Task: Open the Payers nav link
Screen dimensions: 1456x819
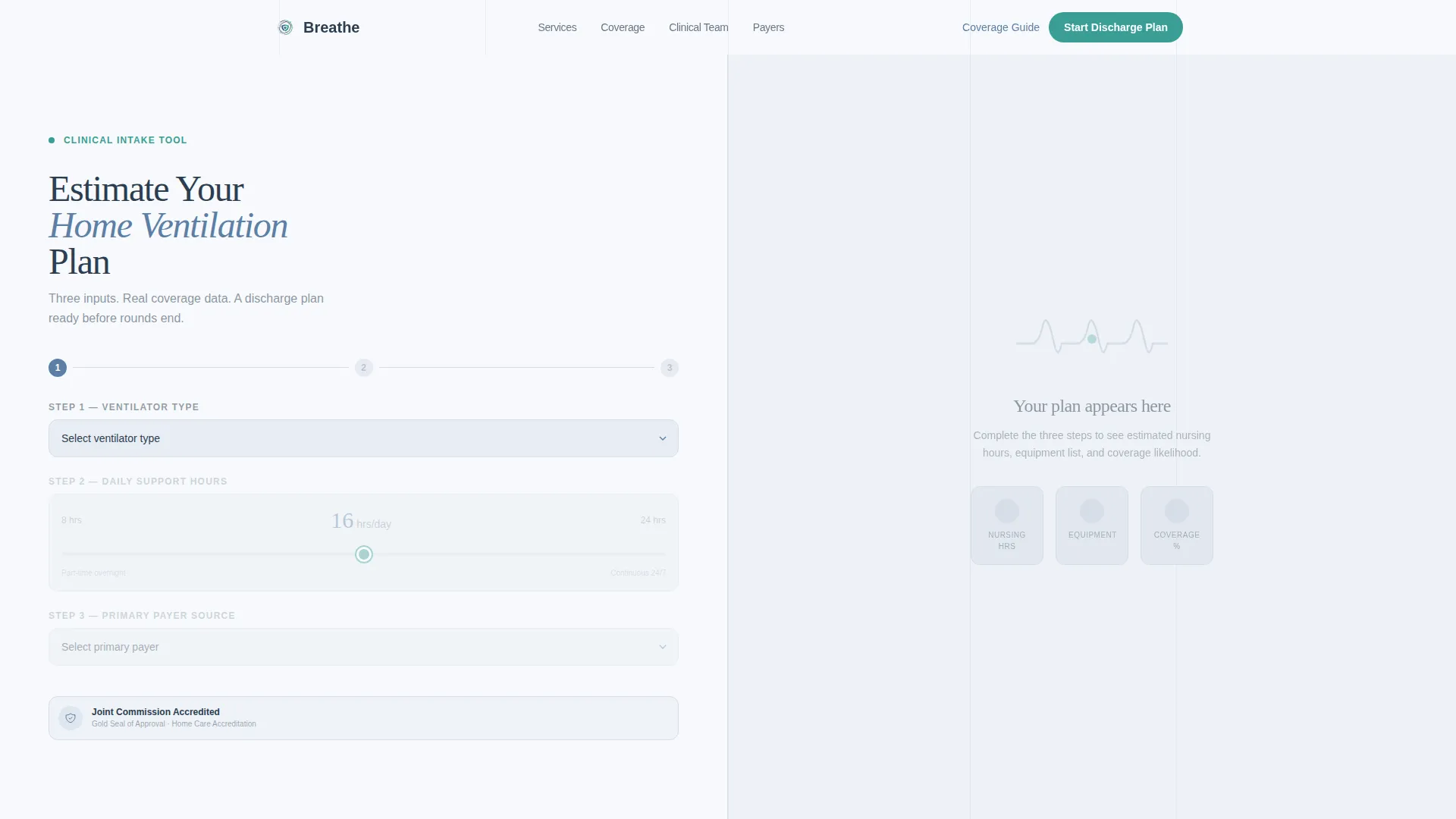Action: coord(768,27)
